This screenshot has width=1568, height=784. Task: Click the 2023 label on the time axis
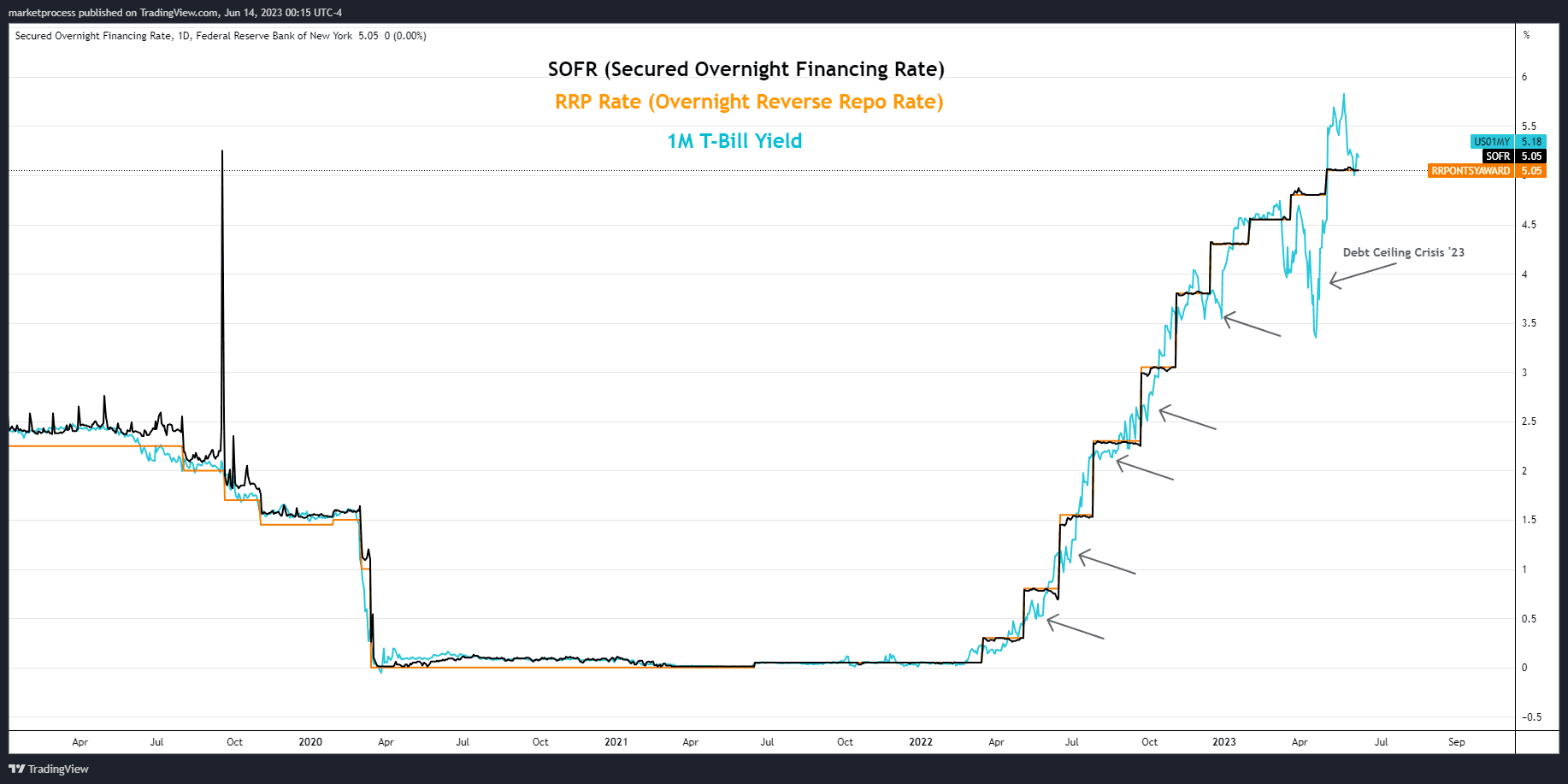(x=1223, y=742)
